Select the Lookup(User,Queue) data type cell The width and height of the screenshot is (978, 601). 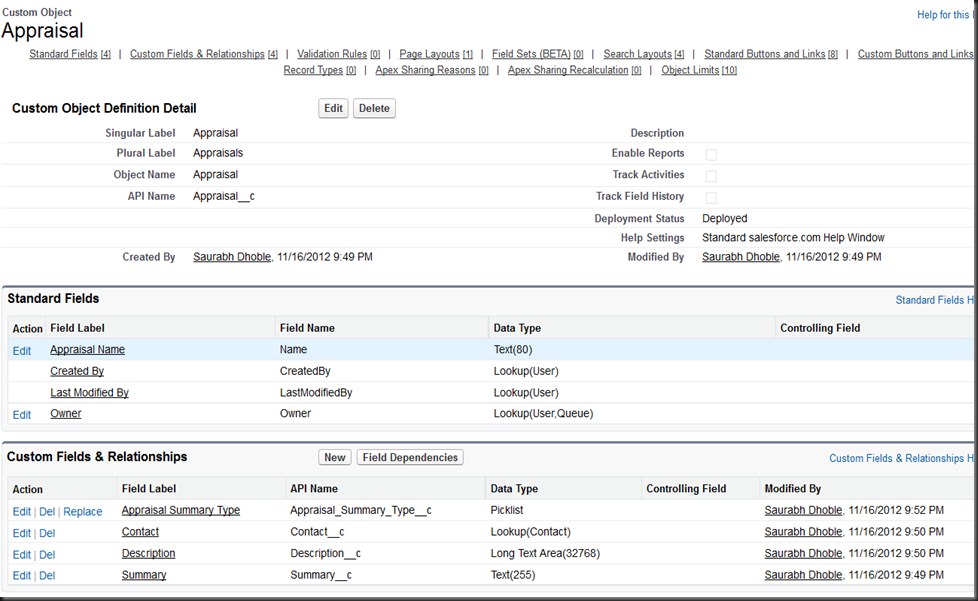click(x=543, y=414)
